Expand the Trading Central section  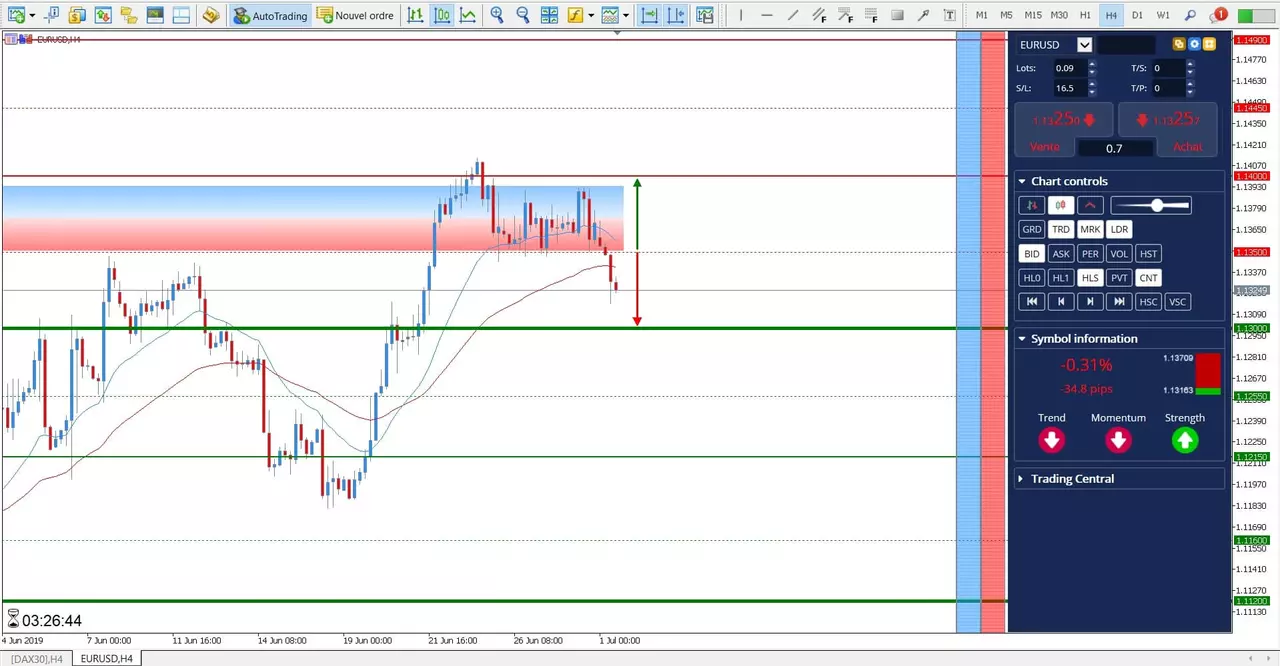[x=1022, y=479]
